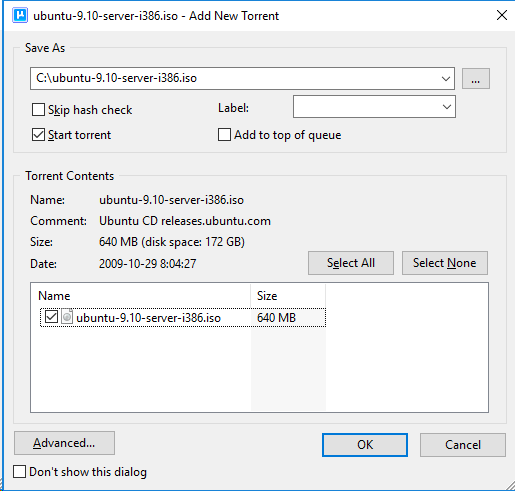Check Don't show this dialog
The width and height of the screenshot is (515, 491).
[19, 472]
